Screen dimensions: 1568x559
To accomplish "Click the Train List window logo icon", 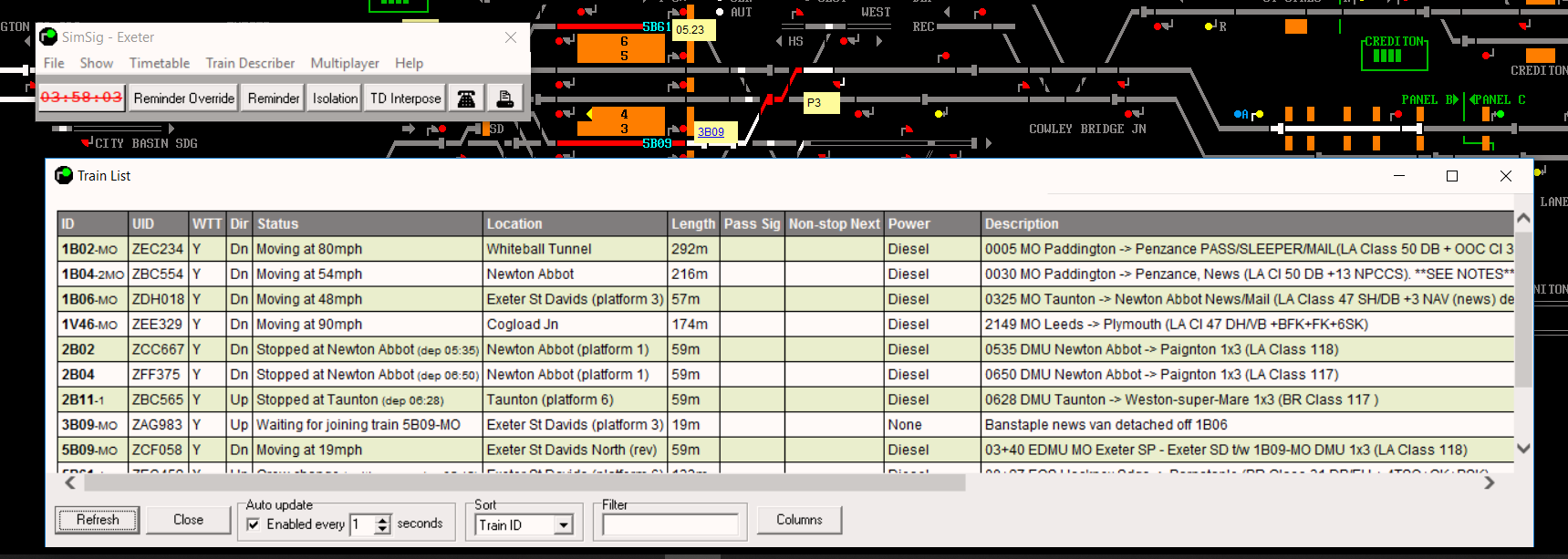I will (x=64, y=175).
